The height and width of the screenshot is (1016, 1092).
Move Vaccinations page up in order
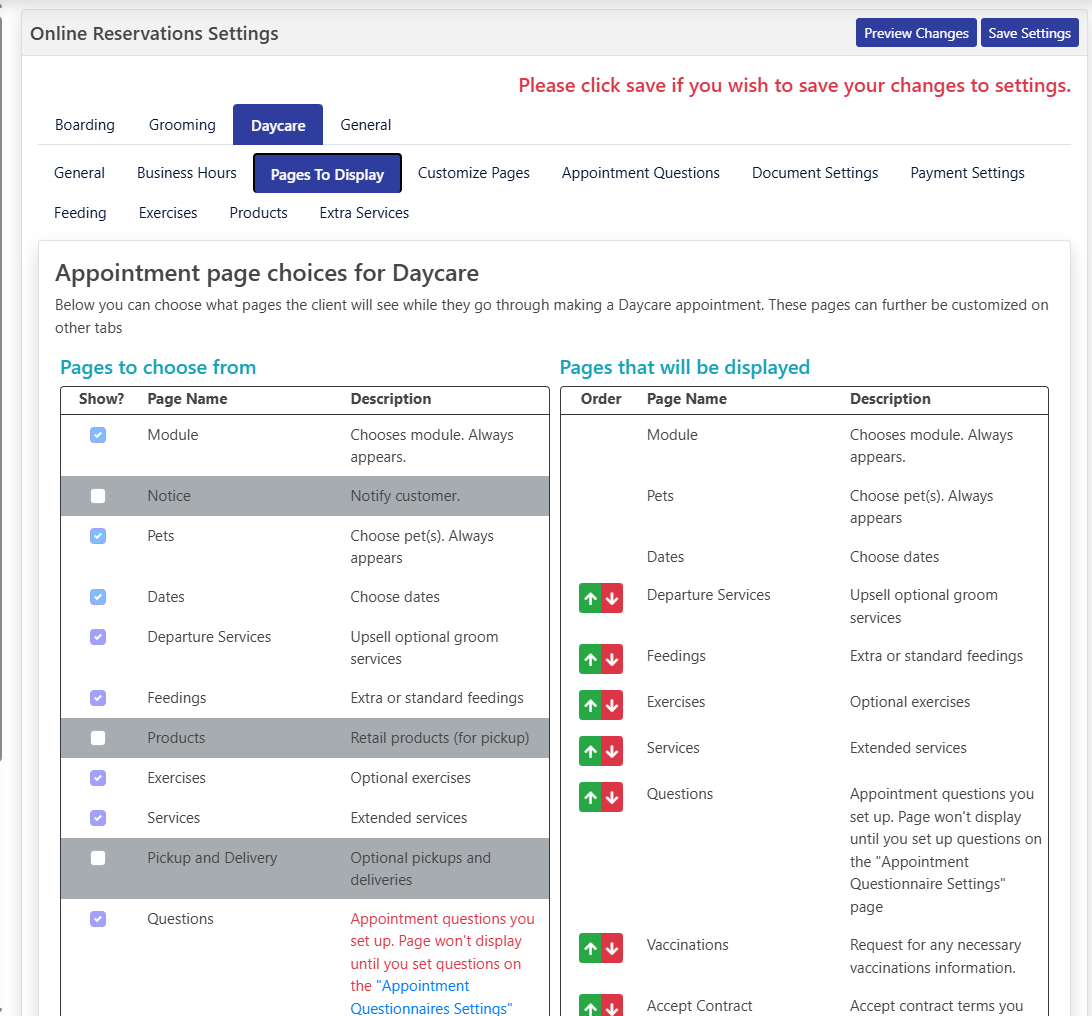tap(590, 948)
